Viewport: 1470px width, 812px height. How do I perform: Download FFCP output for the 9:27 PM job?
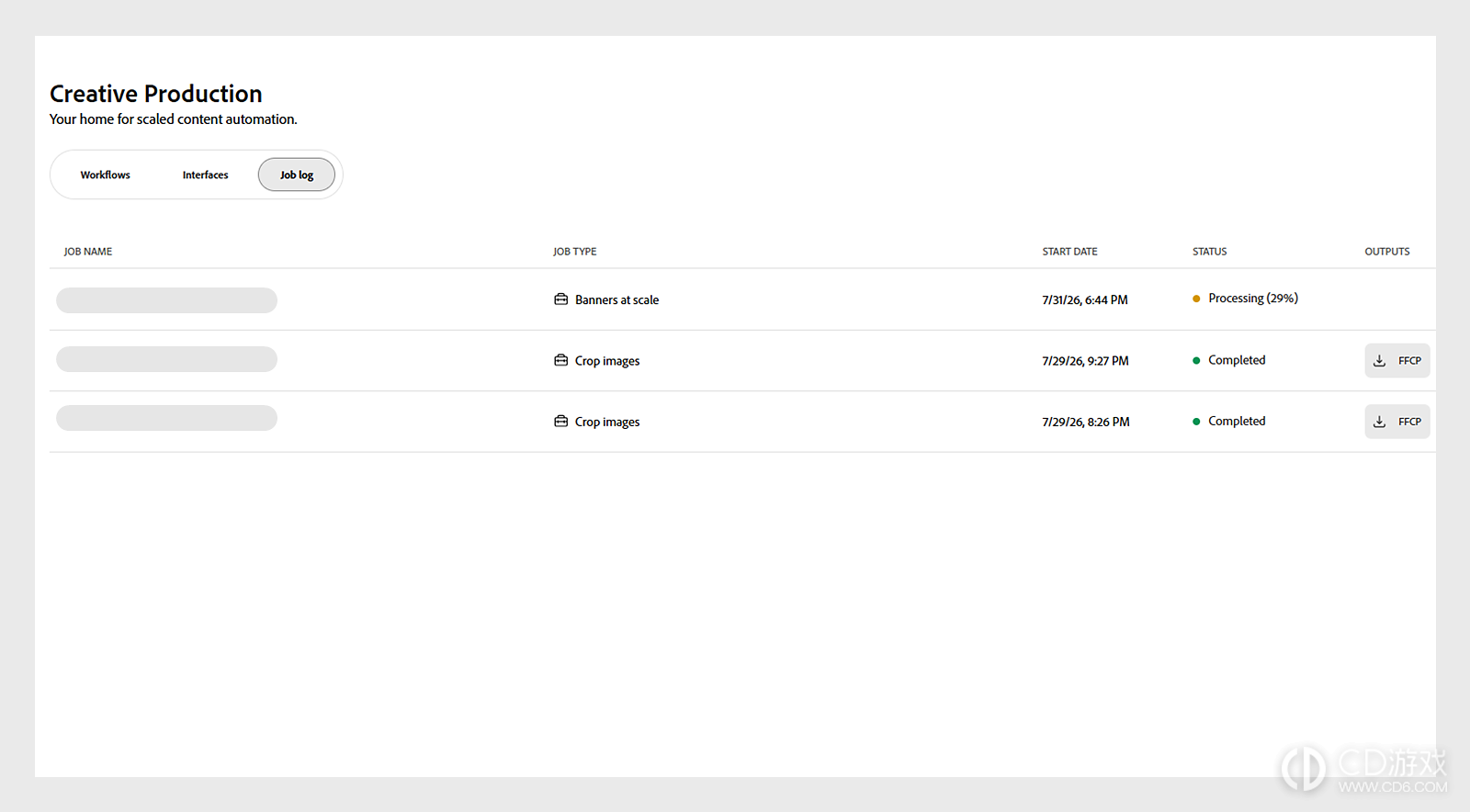click(x=1397, y=361)
